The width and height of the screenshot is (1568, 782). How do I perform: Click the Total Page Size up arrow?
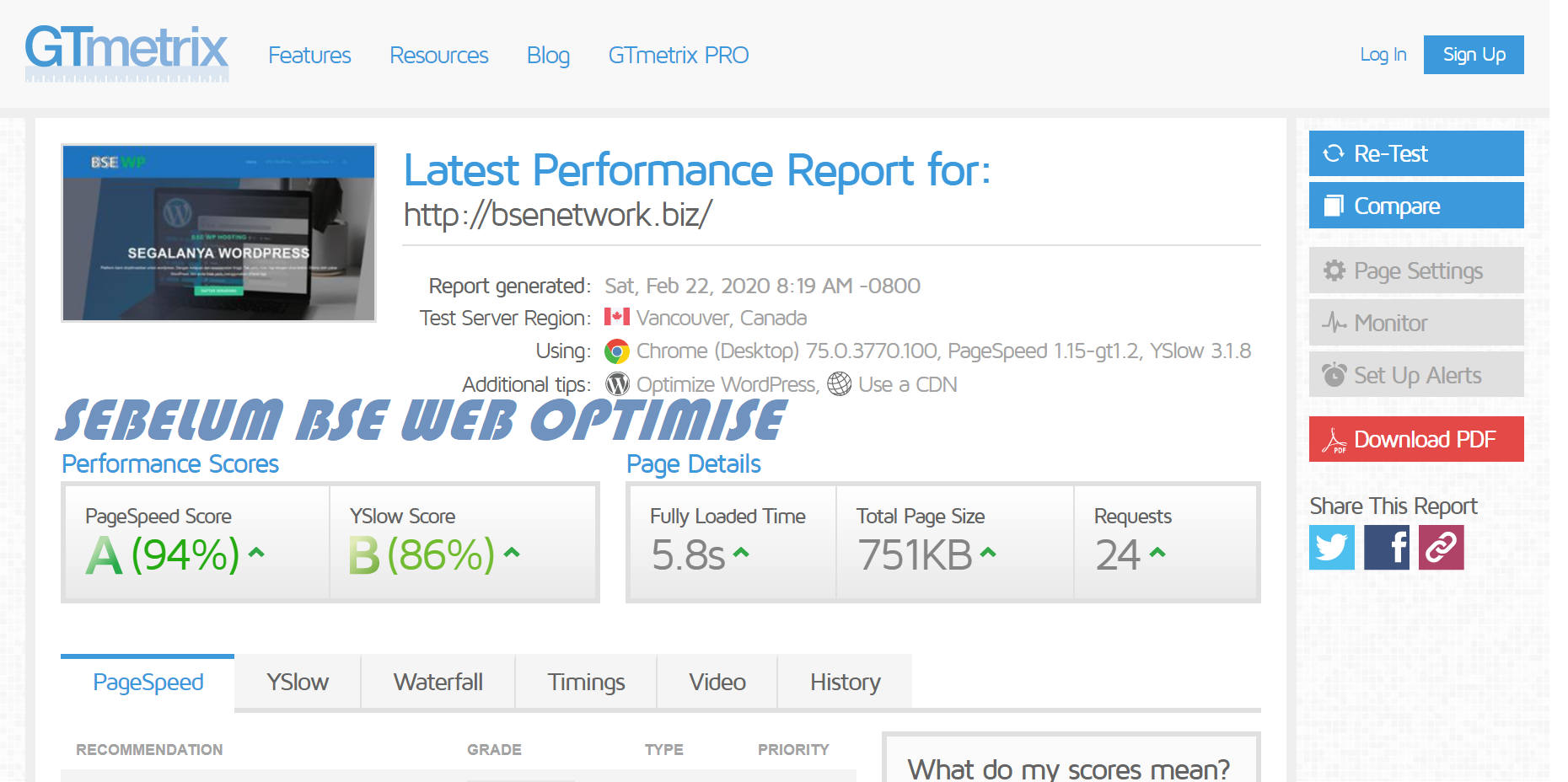point(988,553)
